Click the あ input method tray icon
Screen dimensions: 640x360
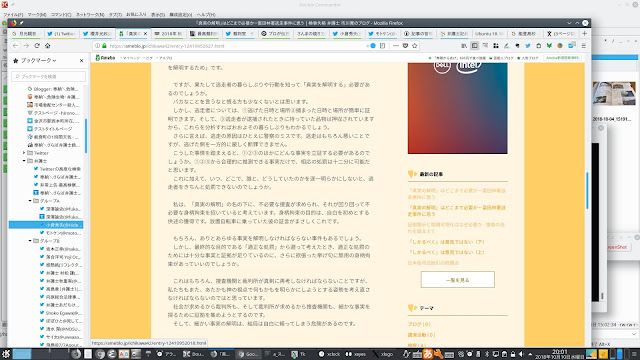point(428,354)
